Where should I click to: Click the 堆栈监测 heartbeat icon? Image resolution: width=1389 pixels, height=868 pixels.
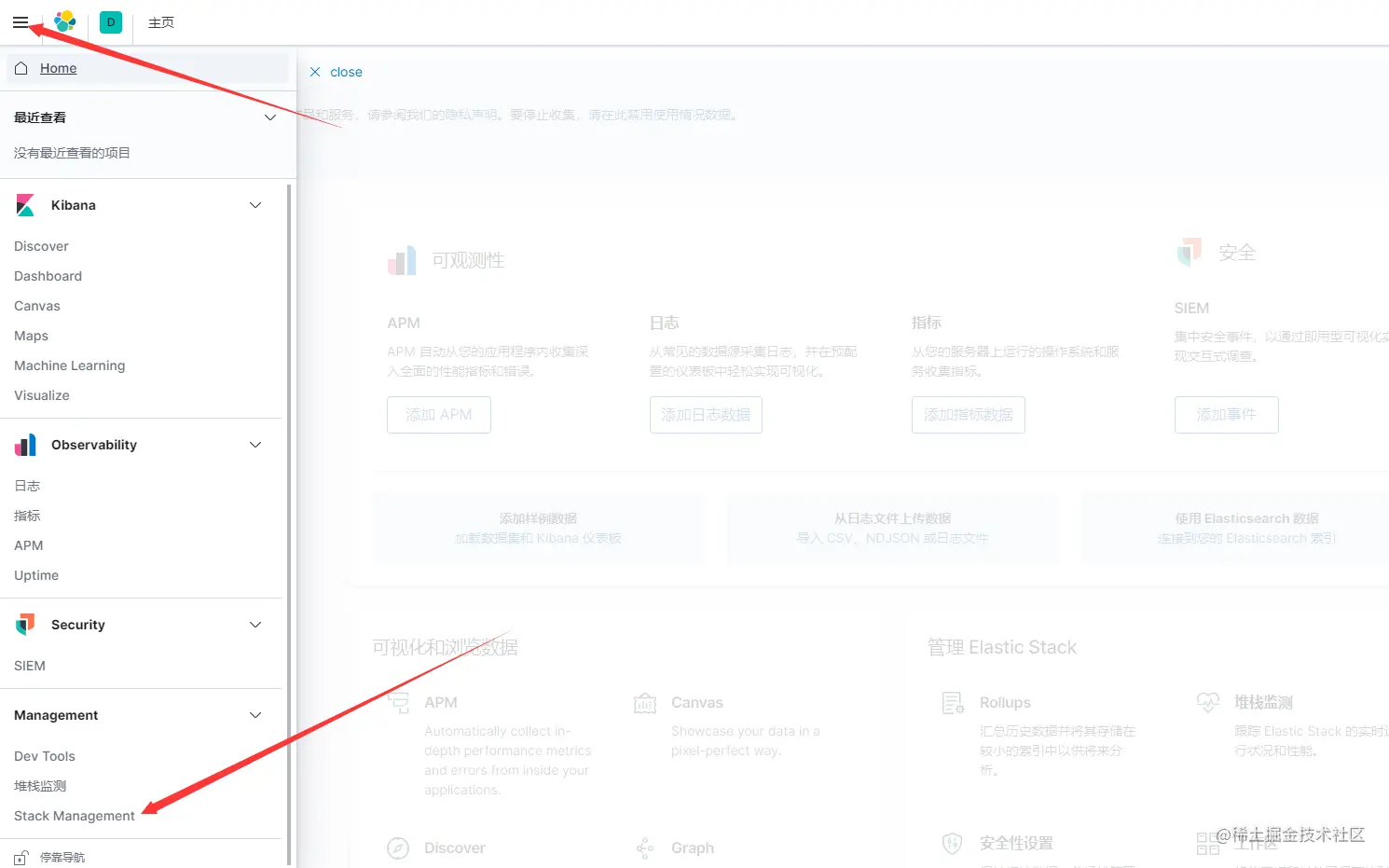click(1208, 702)
